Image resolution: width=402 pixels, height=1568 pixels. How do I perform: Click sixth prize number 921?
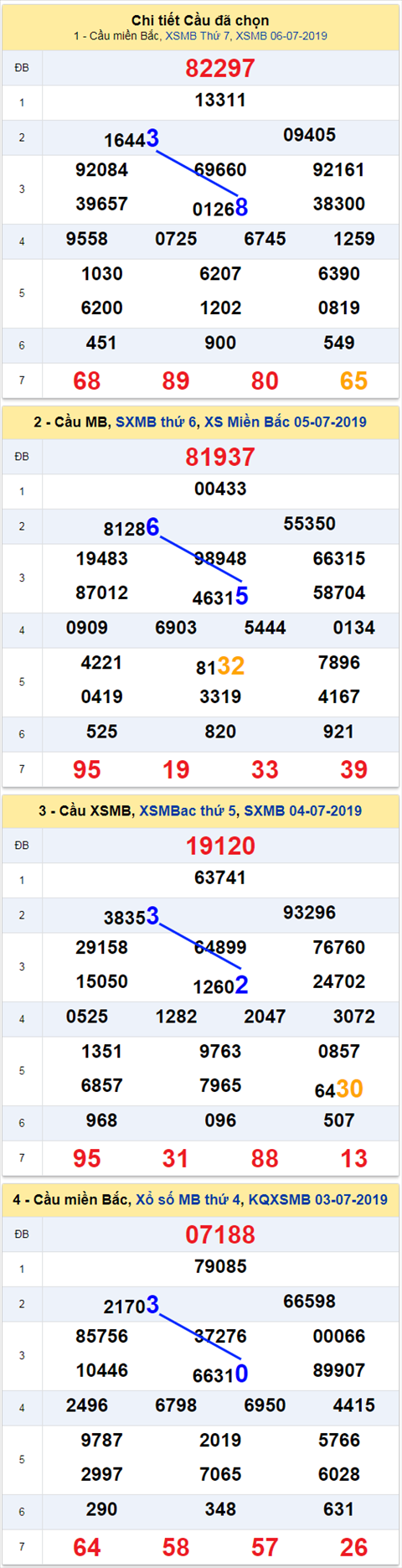[x=339, y=732]
